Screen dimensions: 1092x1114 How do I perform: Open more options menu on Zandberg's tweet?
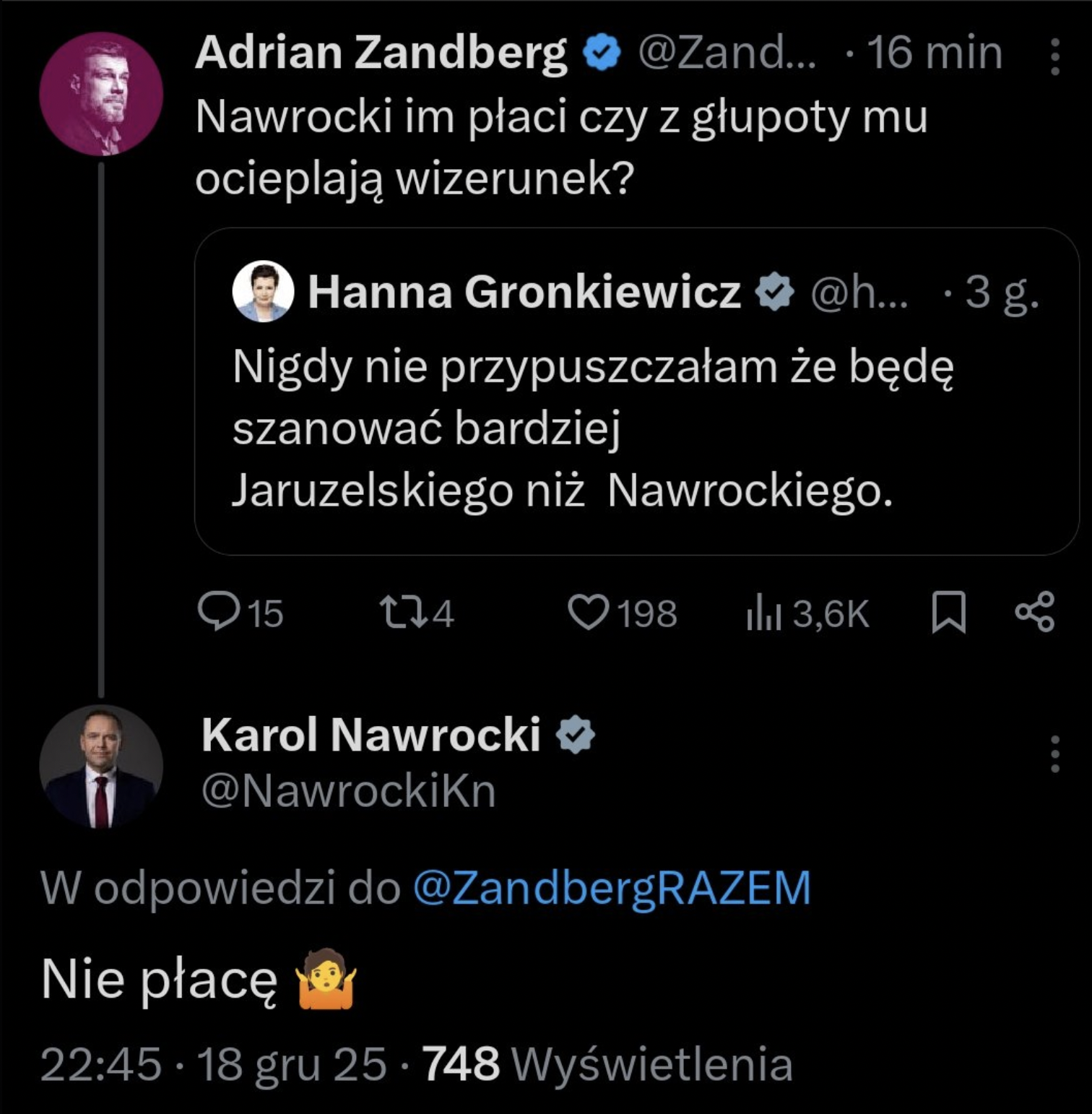pyautogui.click(x=1054, y=56)
